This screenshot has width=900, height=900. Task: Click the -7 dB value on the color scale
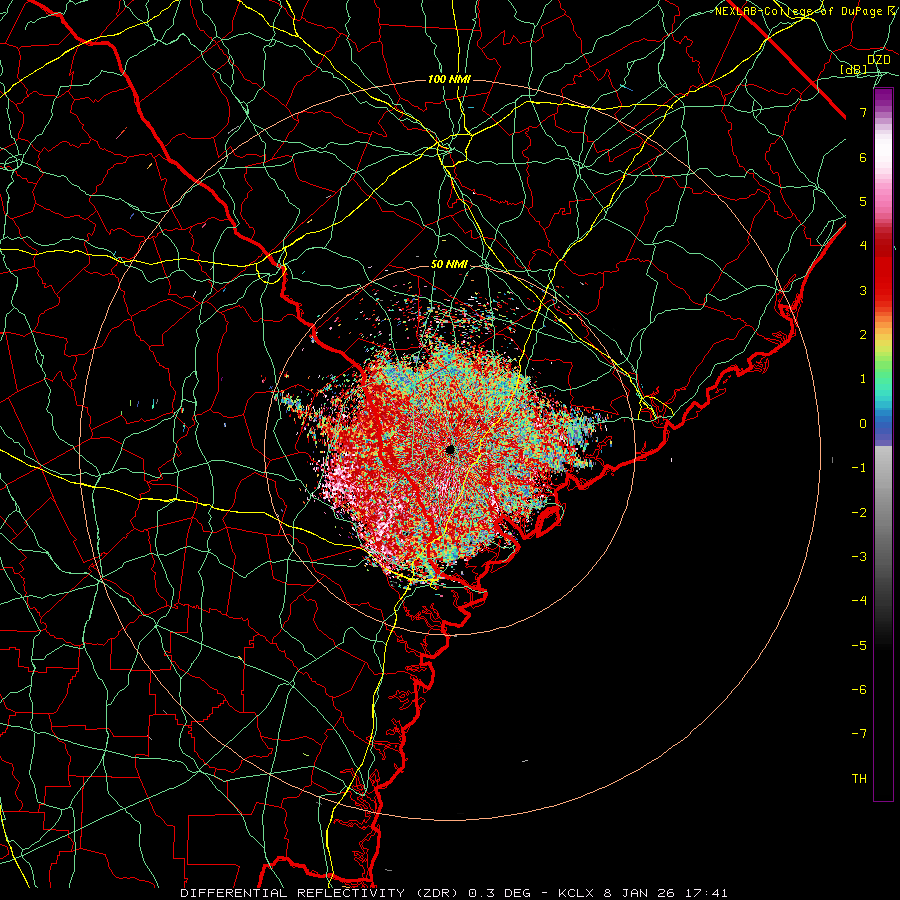coord(859,734)
